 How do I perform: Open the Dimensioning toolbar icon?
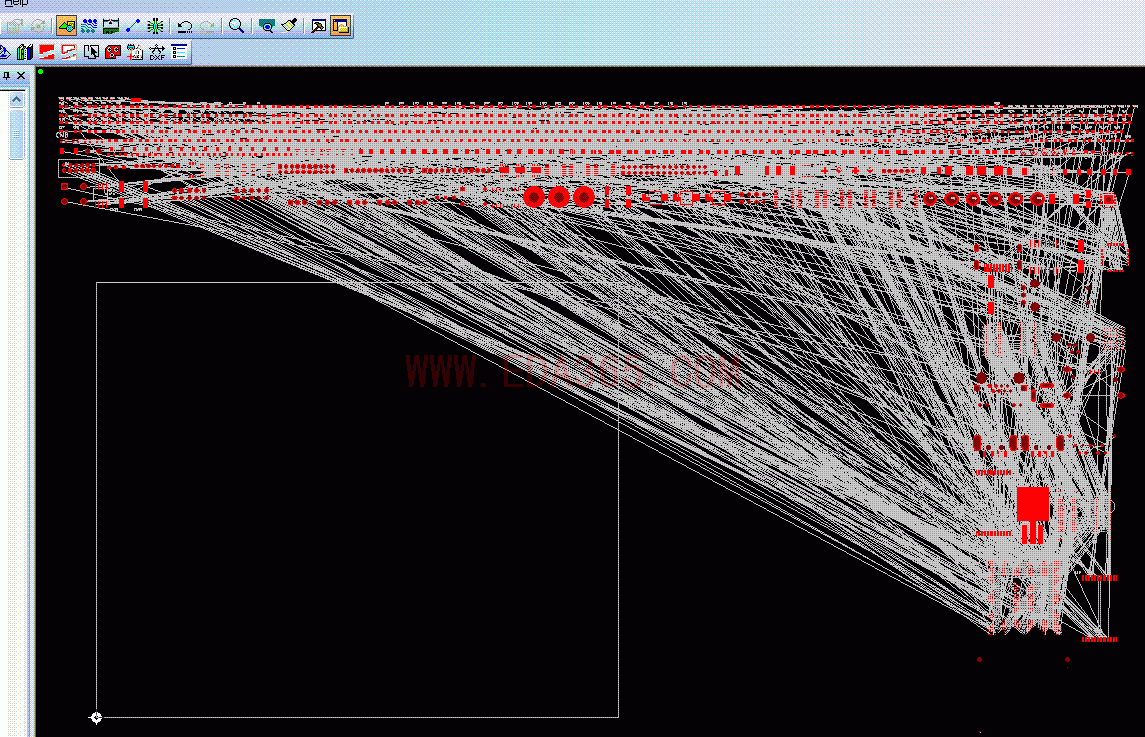coord(111,26)
